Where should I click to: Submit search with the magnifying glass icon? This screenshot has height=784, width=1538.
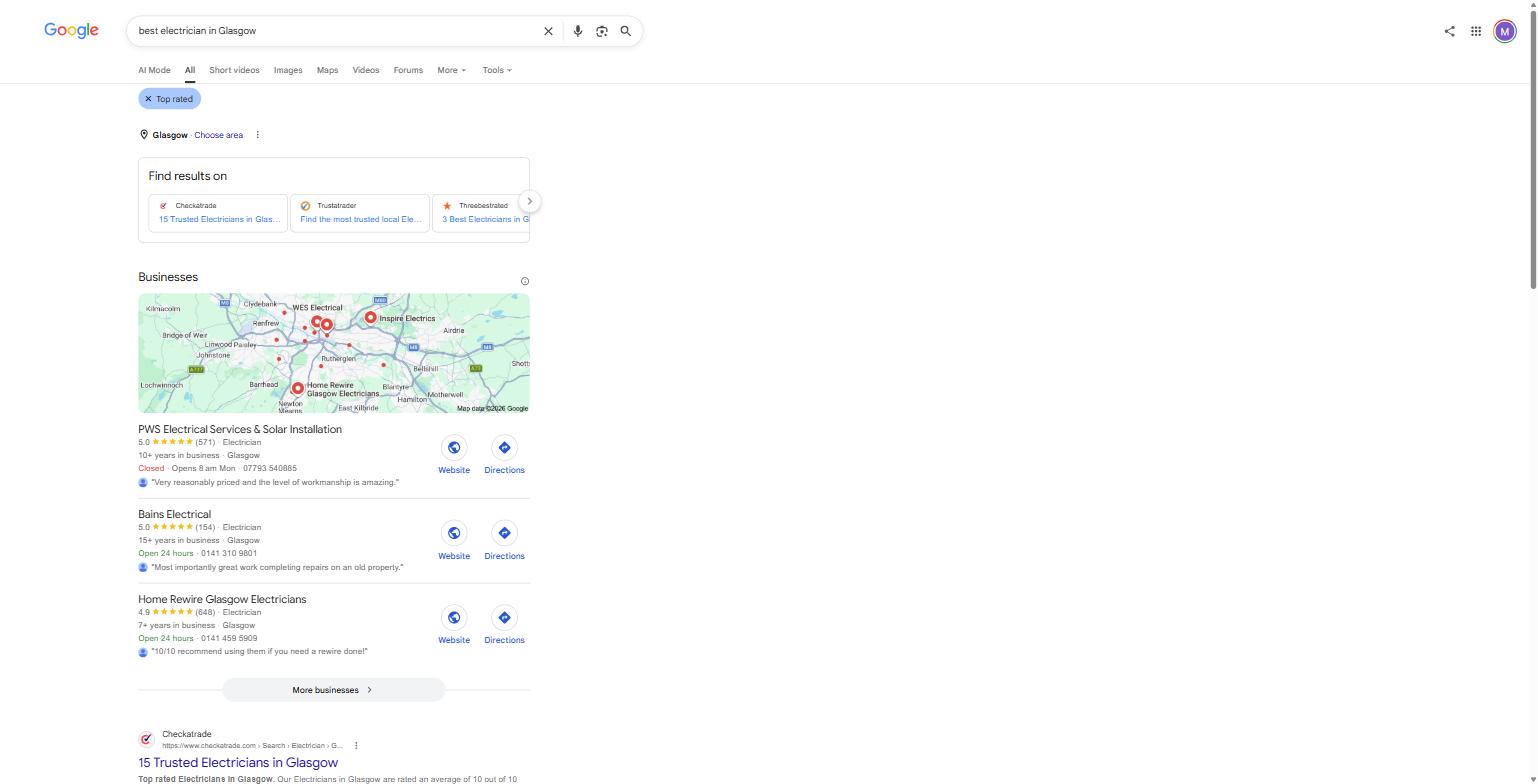coord(626,31)
